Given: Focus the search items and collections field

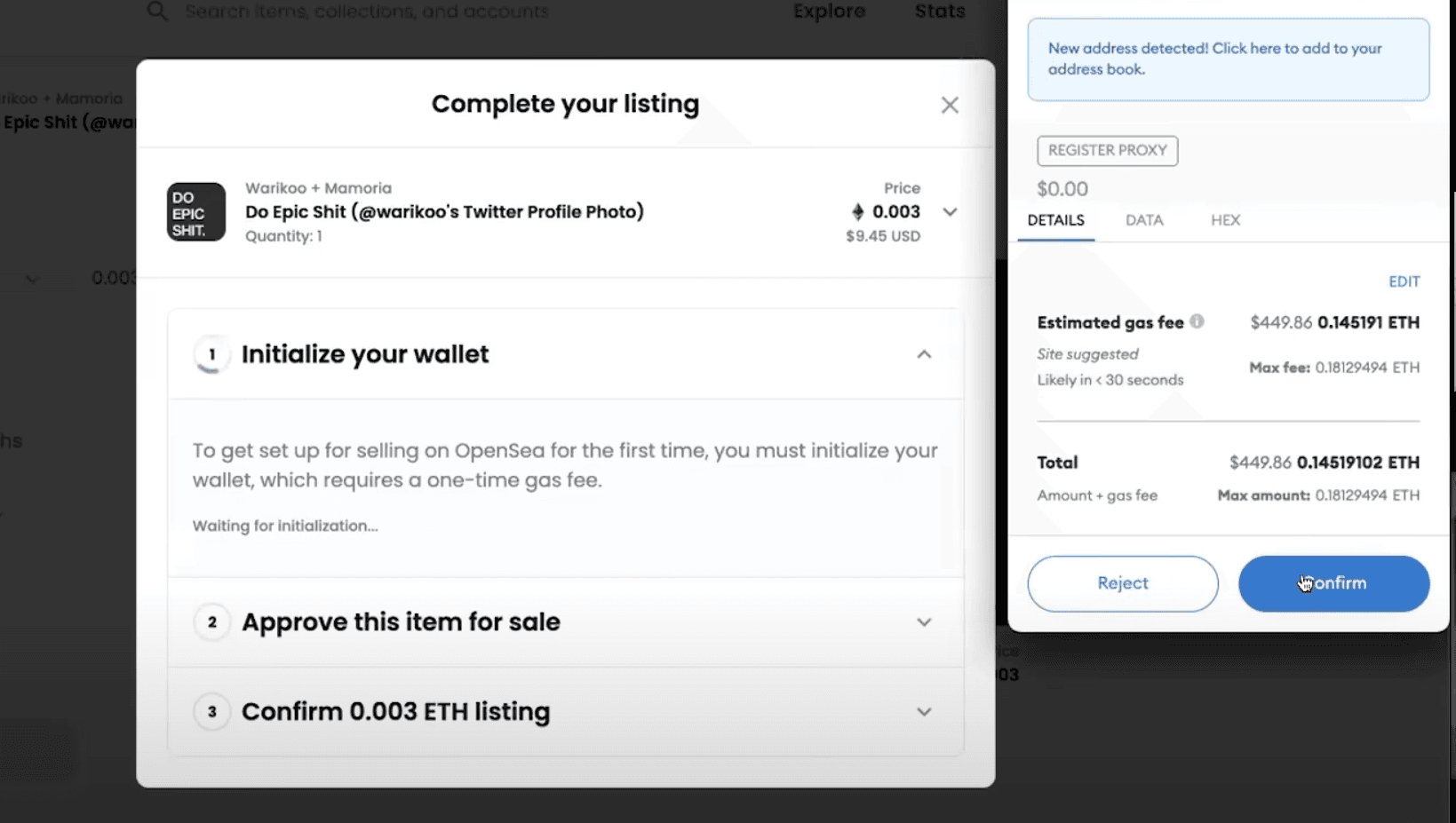Looking at the screenshot, I should pyautogui.click(x=366, y=12).
